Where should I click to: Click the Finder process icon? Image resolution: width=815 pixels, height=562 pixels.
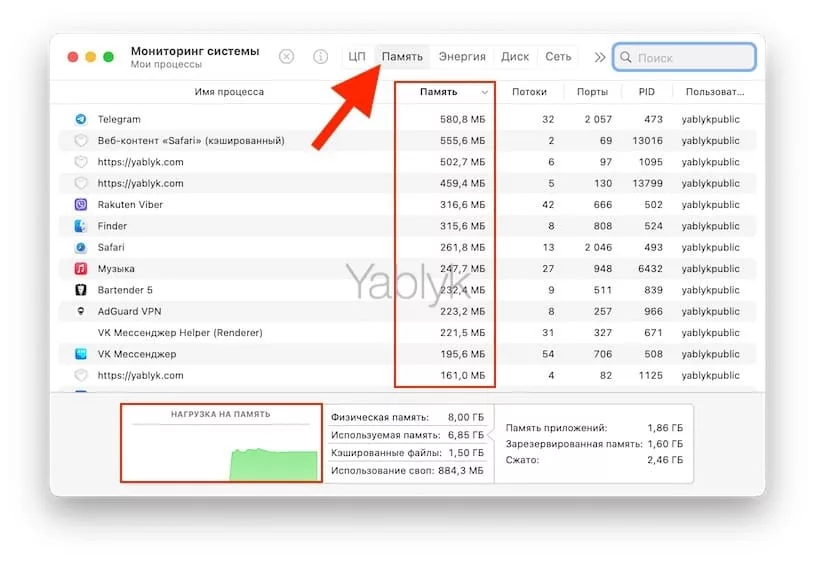click(81, 226)
